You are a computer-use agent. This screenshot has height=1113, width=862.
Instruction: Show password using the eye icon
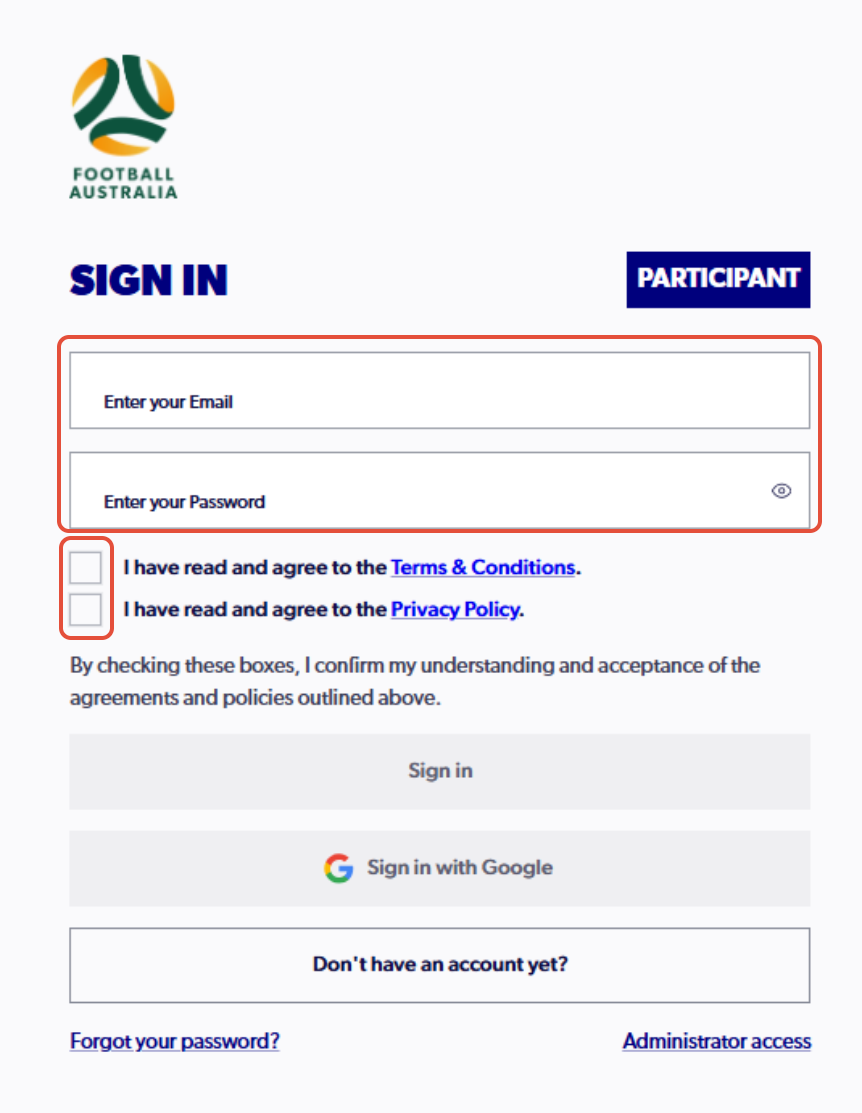781,490
